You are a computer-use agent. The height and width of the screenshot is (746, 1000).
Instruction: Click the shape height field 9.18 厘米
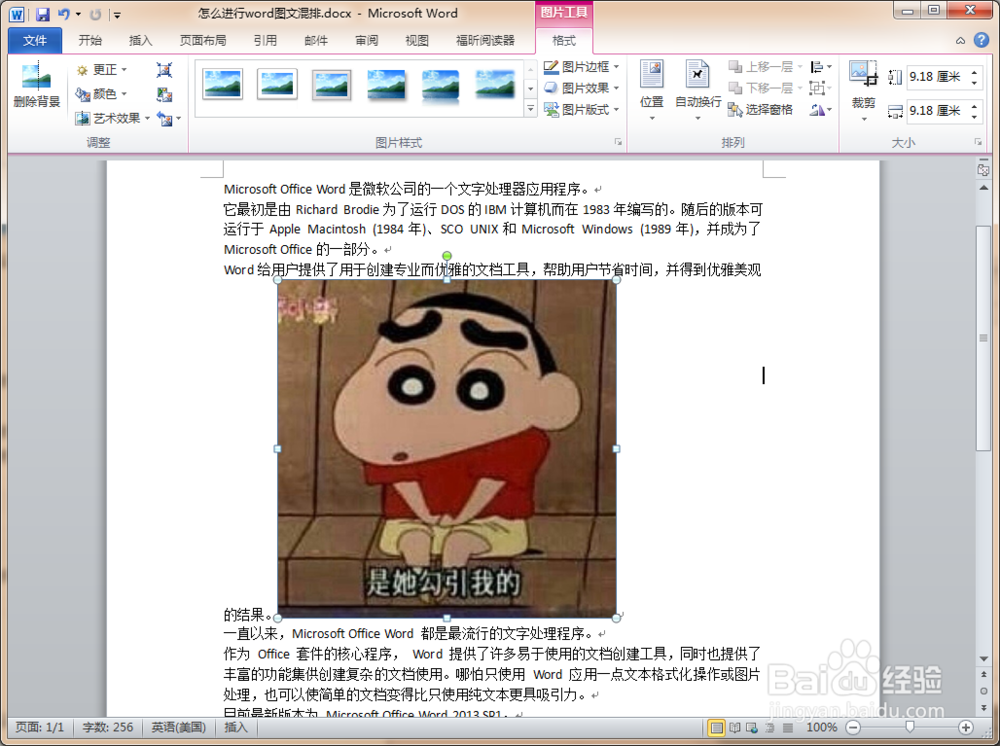click(936, 77)
